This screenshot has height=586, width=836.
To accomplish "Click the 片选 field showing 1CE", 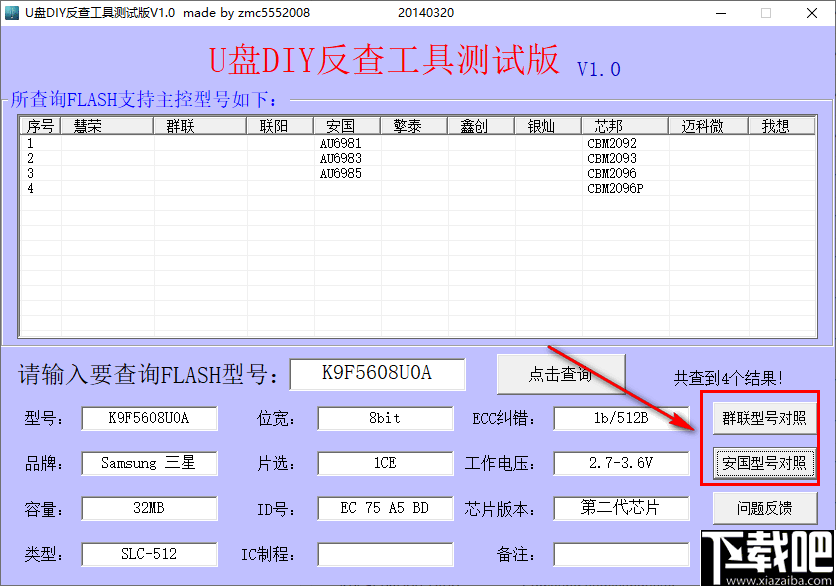I will pyautogui.click(x=384, y=463).
